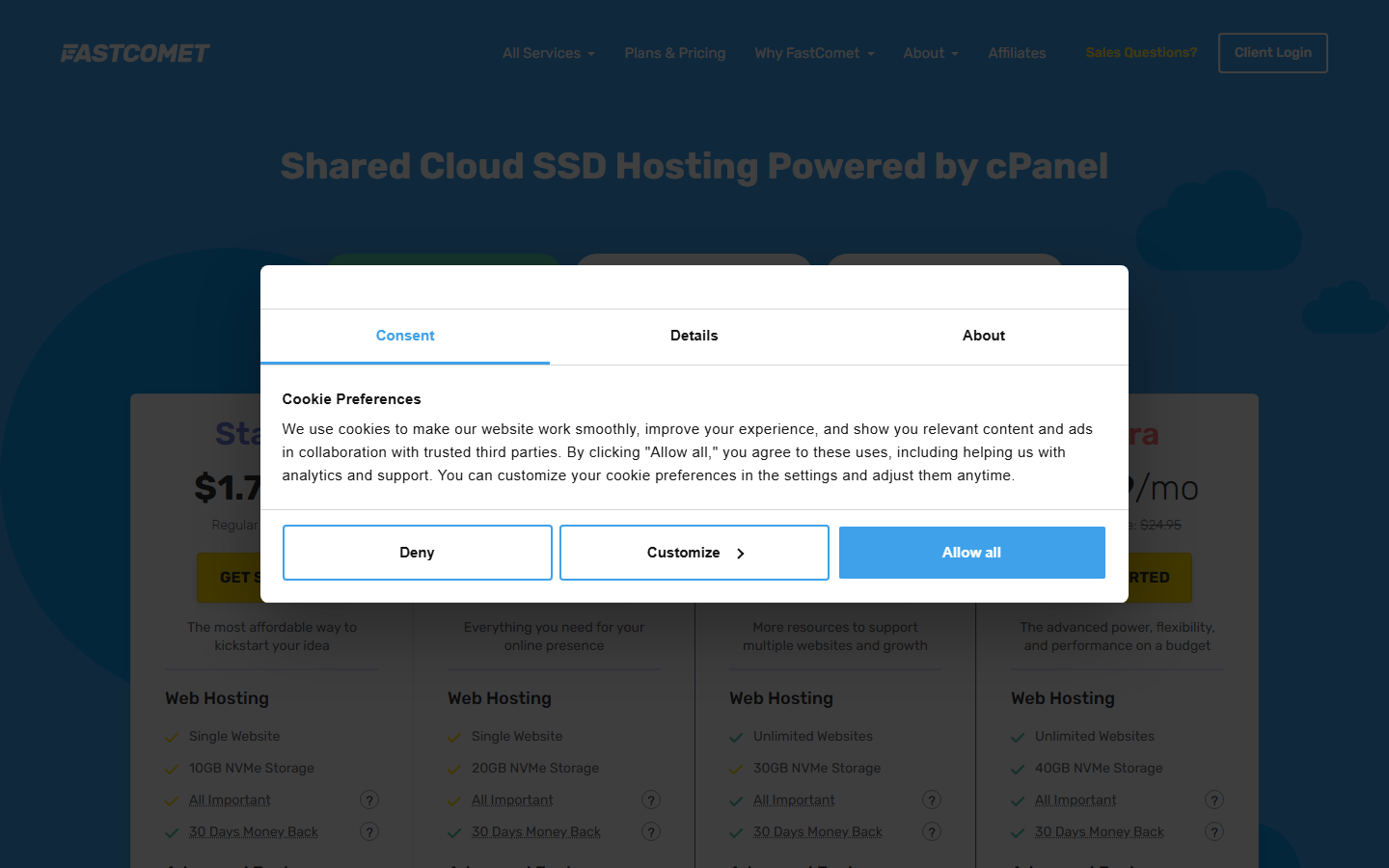This screenshot has height=868, width=1389.
Task: Open the About dropdown in the top navigation
Action: pos(931,53)
